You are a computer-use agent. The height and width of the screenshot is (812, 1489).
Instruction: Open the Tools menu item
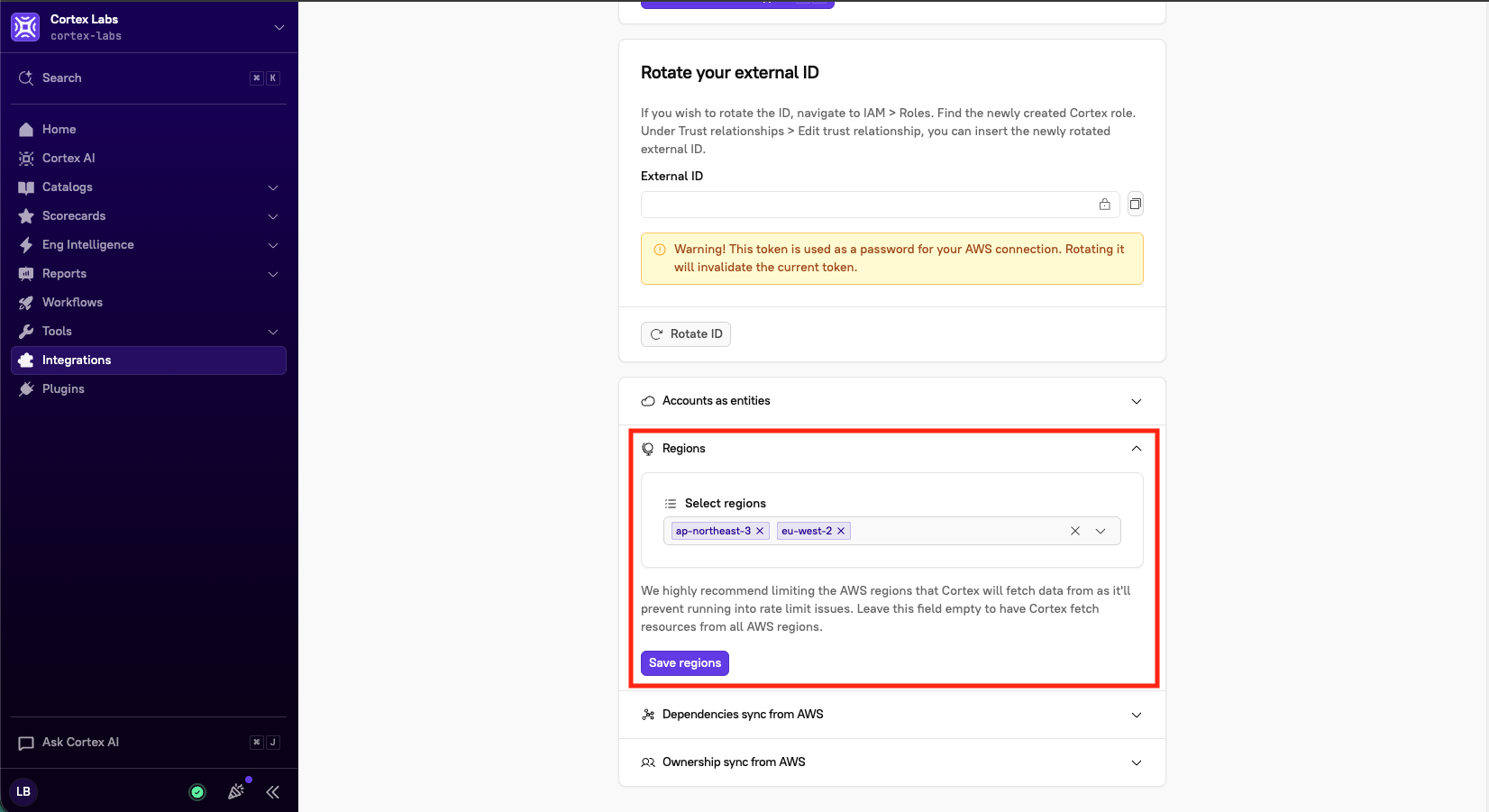click(x=149, y=332)
